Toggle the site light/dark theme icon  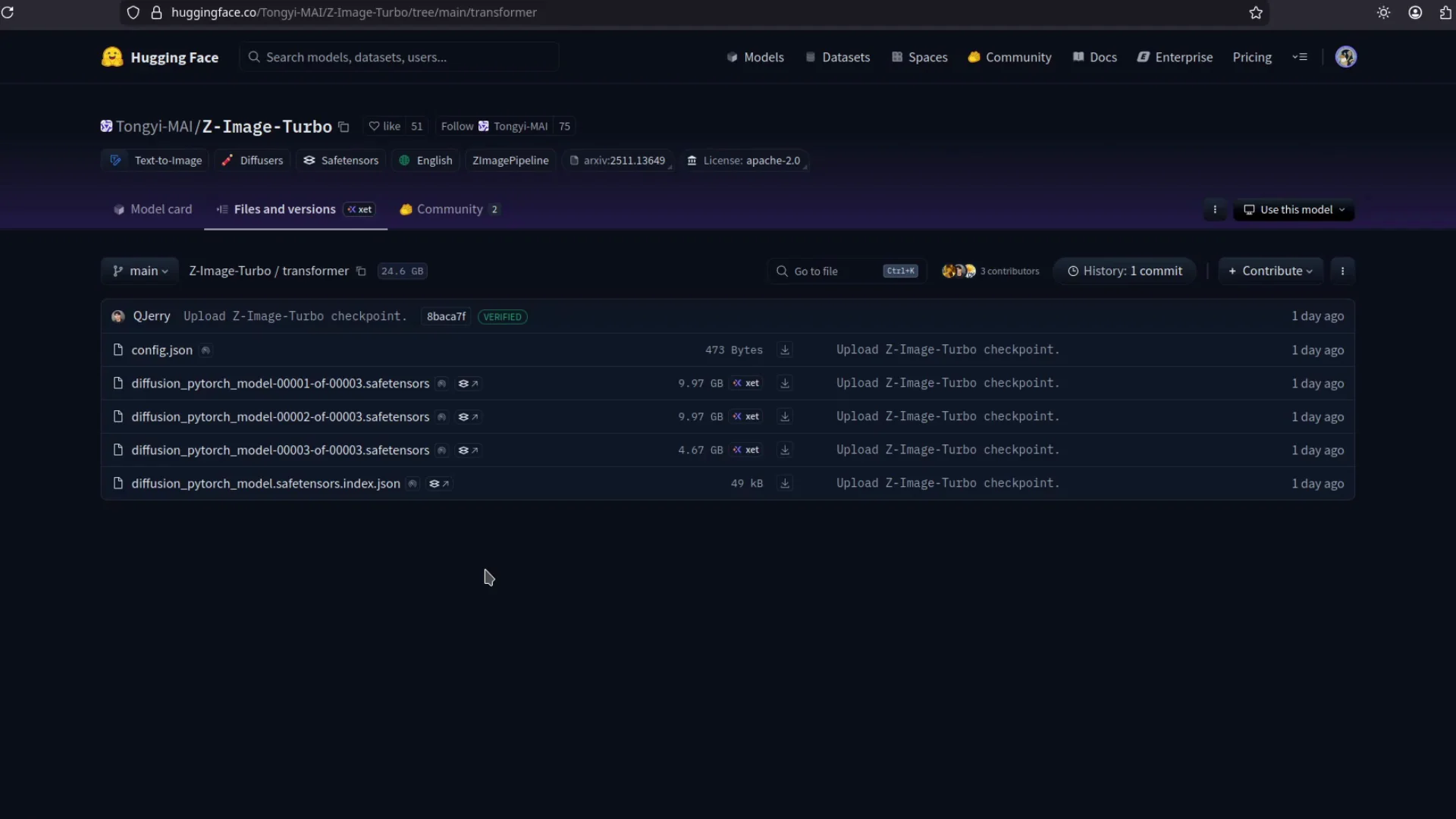1383,12
